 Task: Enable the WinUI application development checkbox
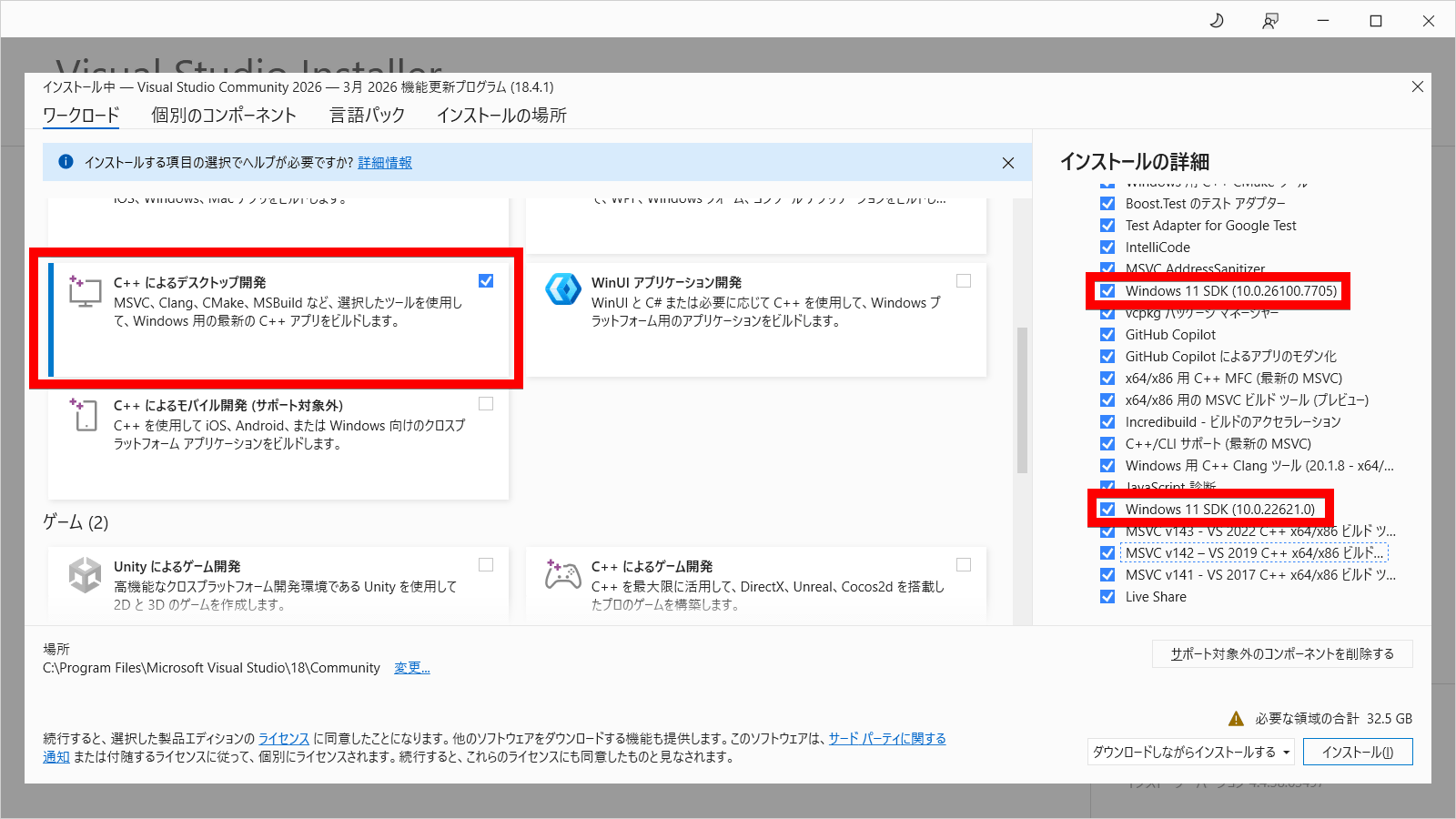point(964,281)
